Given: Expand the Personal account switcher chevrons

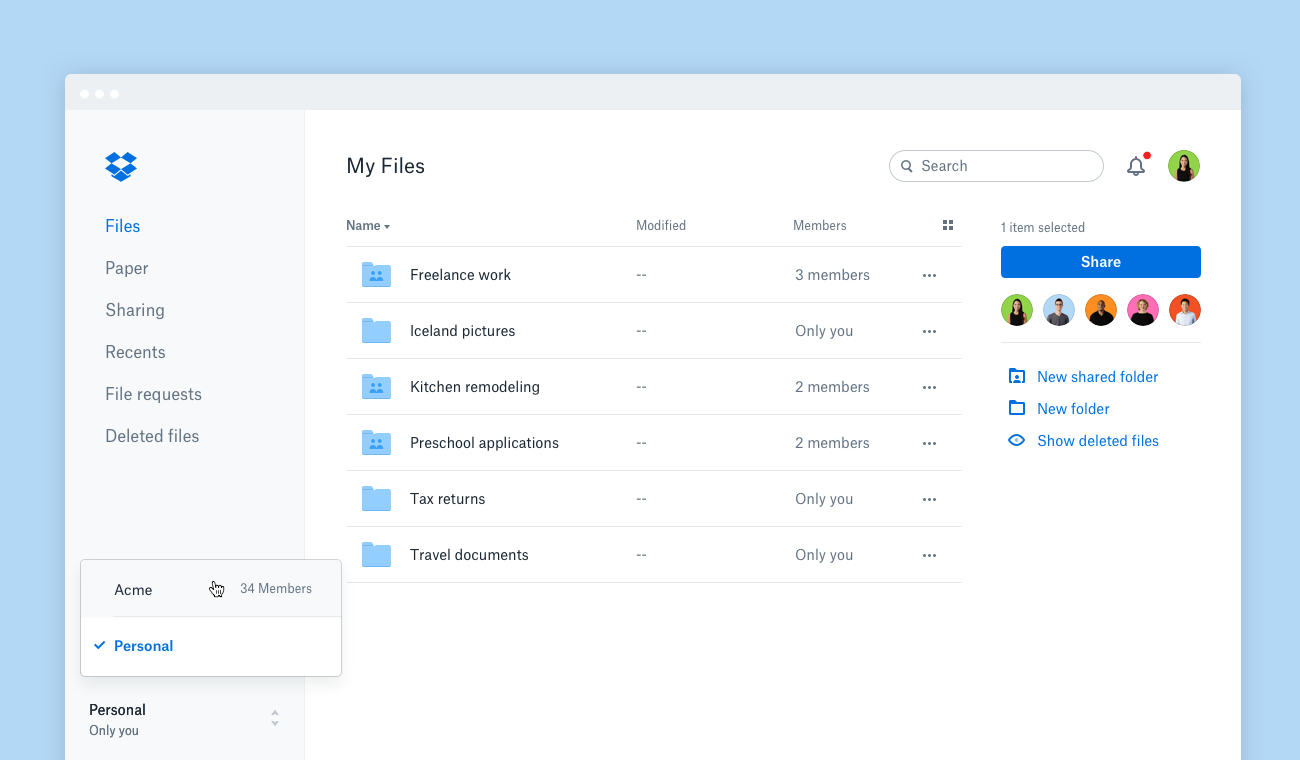Looking at the screenshot, I should [274, 718].
